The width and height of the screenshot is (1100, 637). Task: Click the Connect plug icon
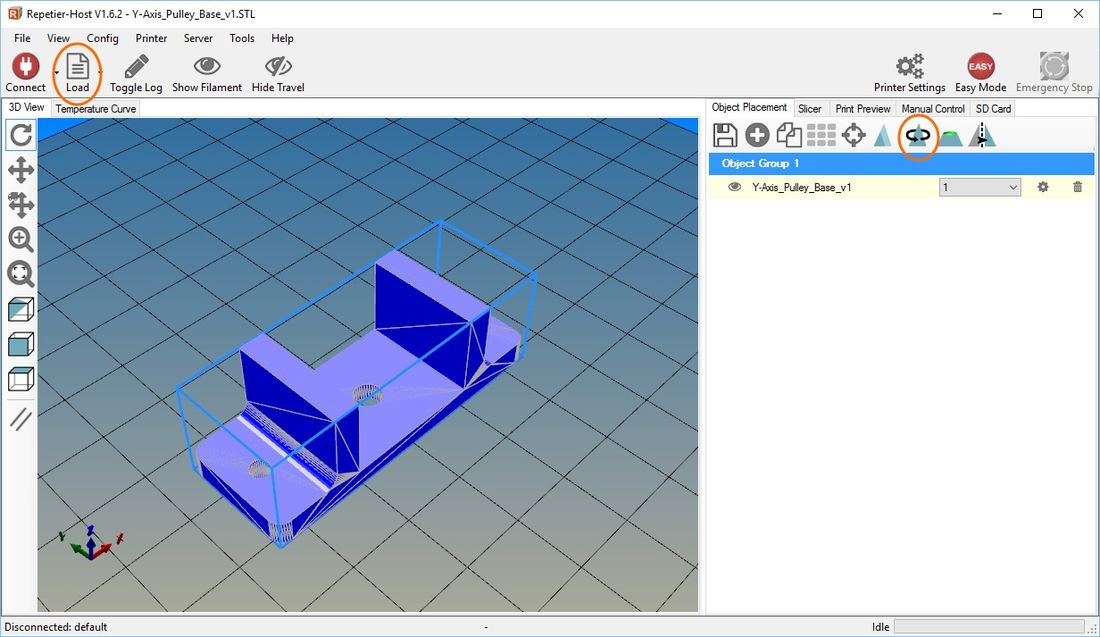coord(26,67)
